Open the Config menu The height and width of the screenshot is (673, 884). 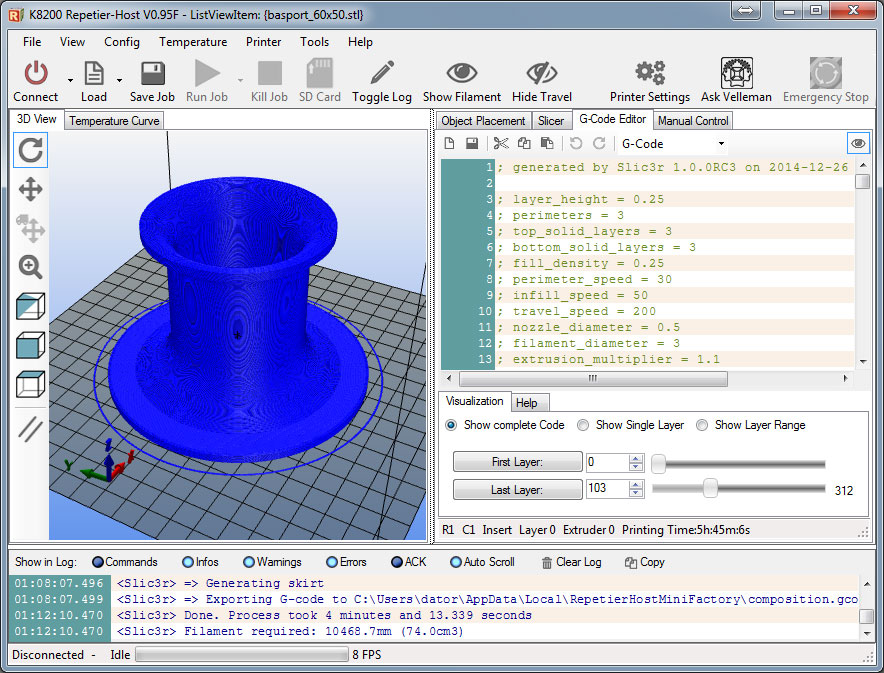[x=122, y=42]
